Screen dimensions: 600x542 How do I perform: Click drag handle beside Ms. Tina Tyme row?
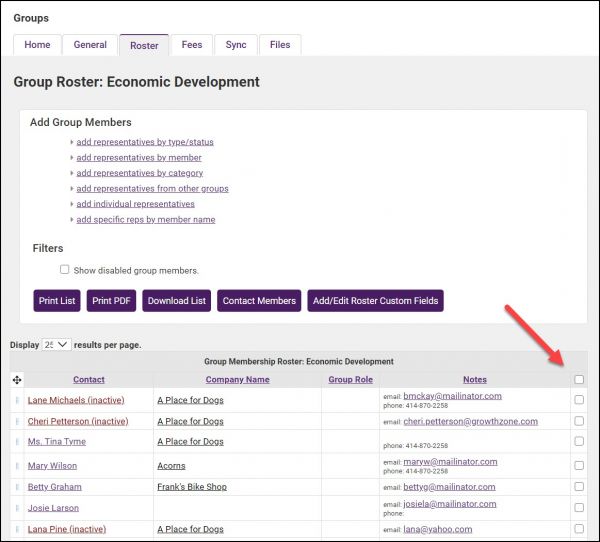[17, 442]
